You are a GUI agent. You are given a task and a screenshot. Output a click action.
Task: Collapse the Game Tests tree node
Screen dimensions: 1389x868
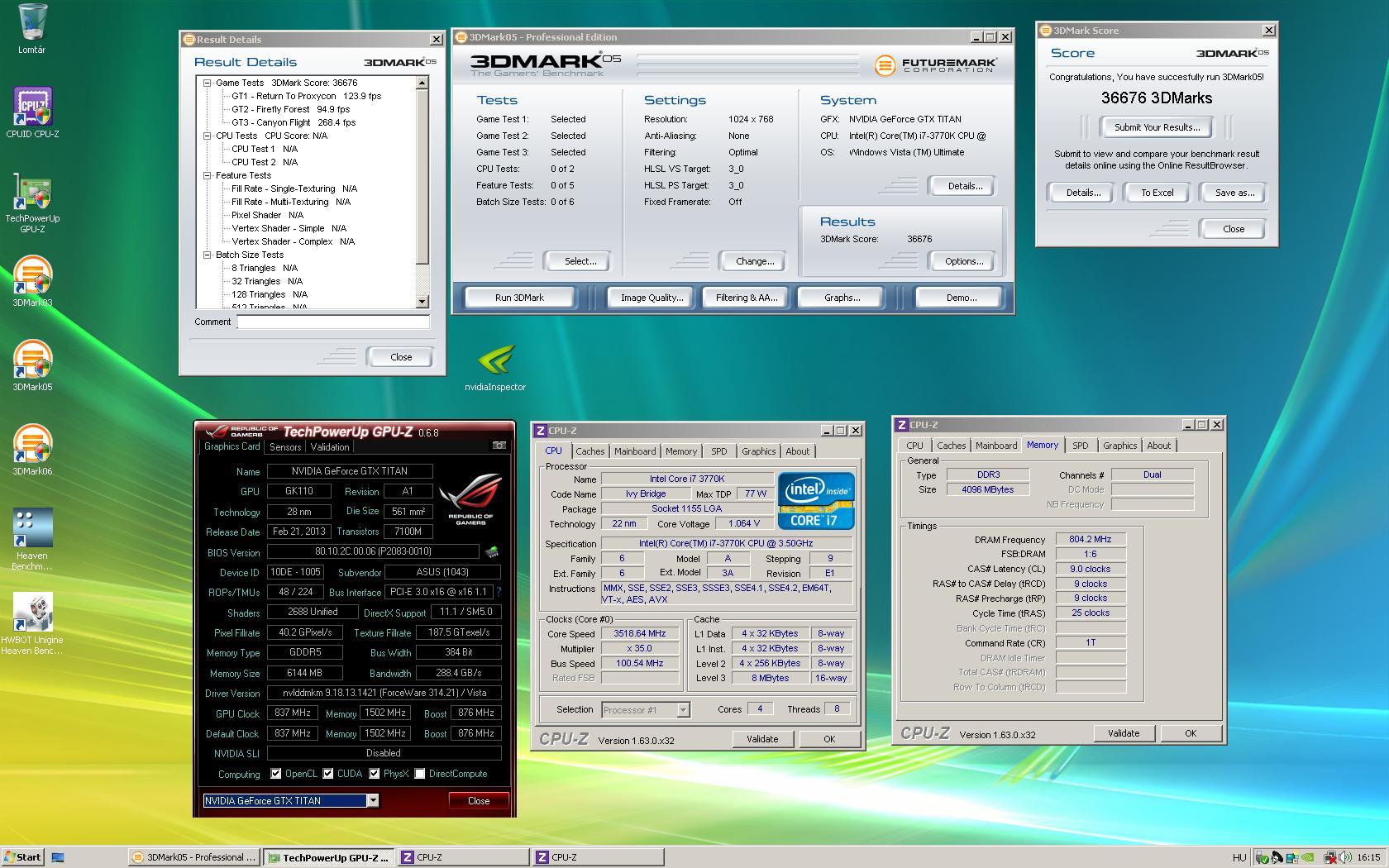point(207,83)
